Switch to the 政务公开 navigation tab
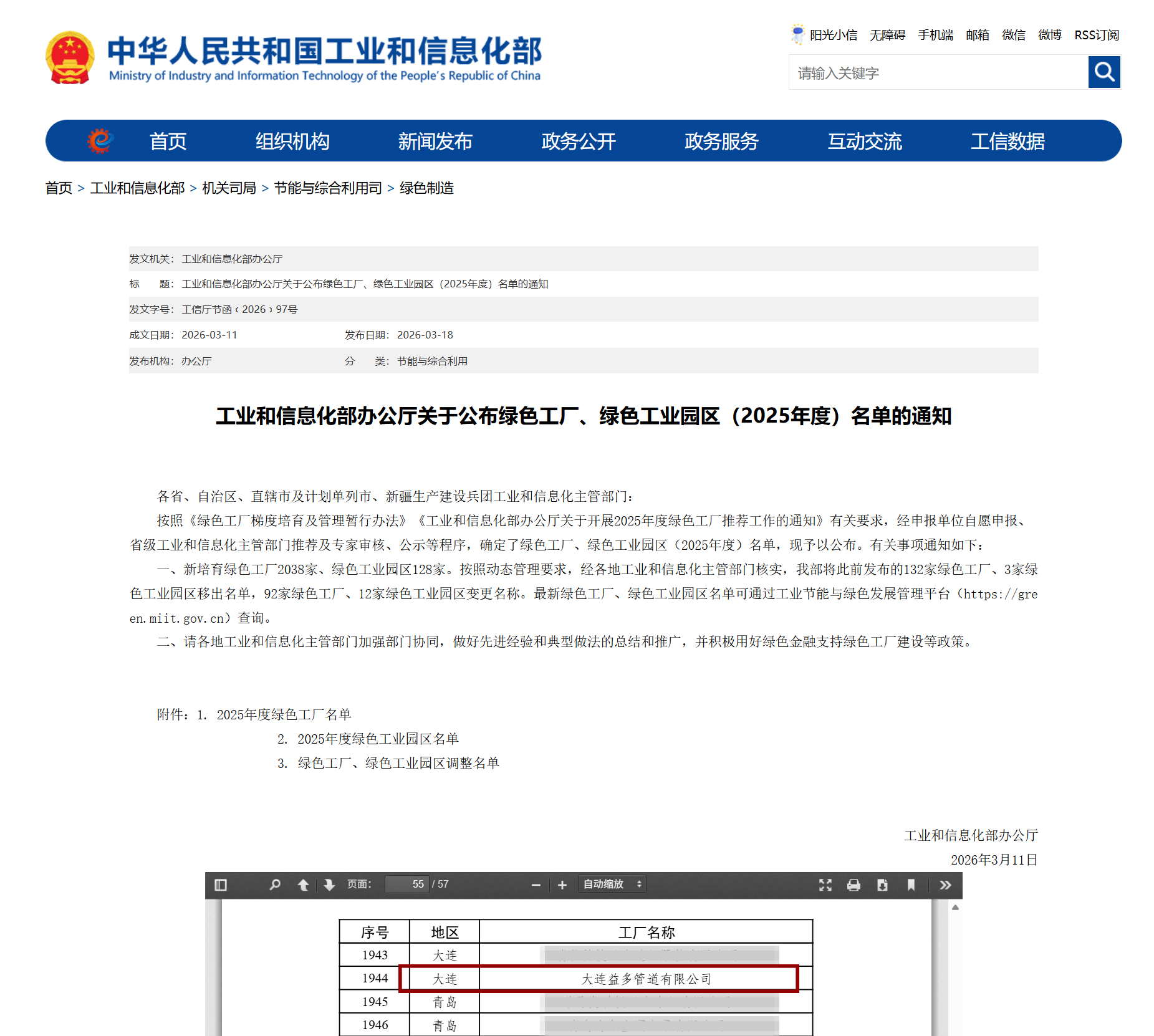 pos(579,141)
